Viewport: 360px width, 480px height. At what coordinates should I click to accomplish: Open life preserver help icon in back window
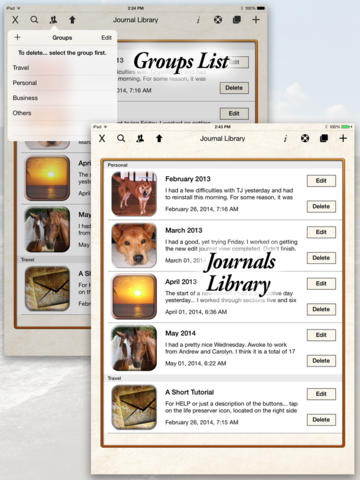(218, 20)
